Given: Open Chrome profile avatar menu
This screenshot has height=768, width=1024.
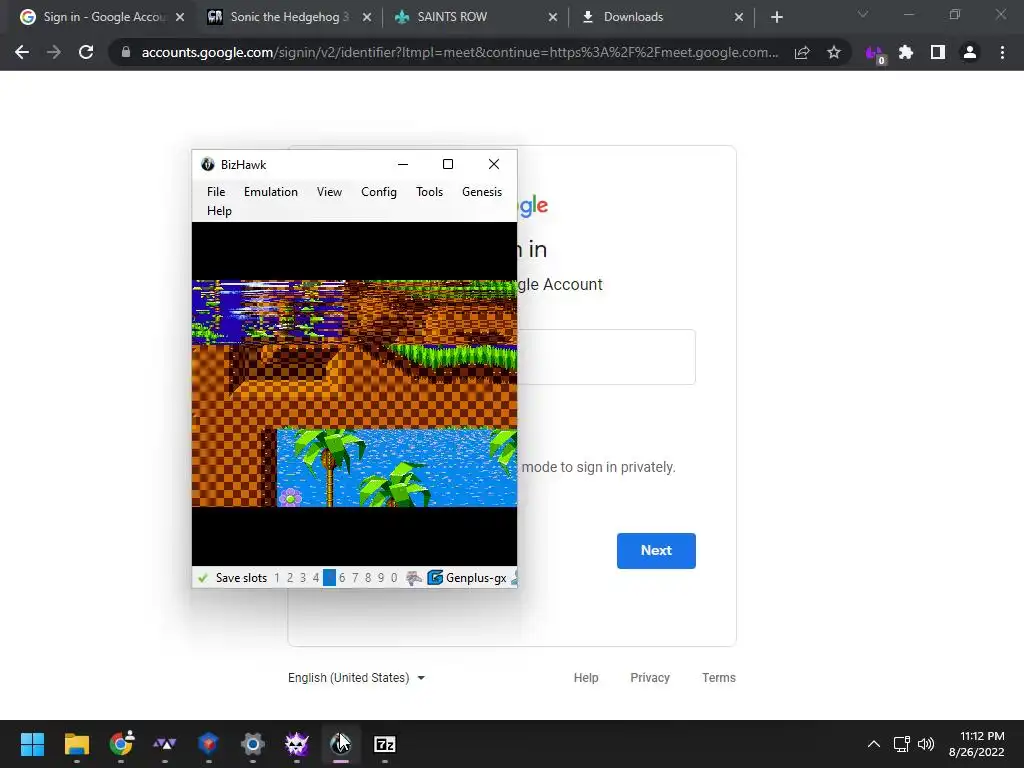Looking at the screenshot, I should 970,52.
